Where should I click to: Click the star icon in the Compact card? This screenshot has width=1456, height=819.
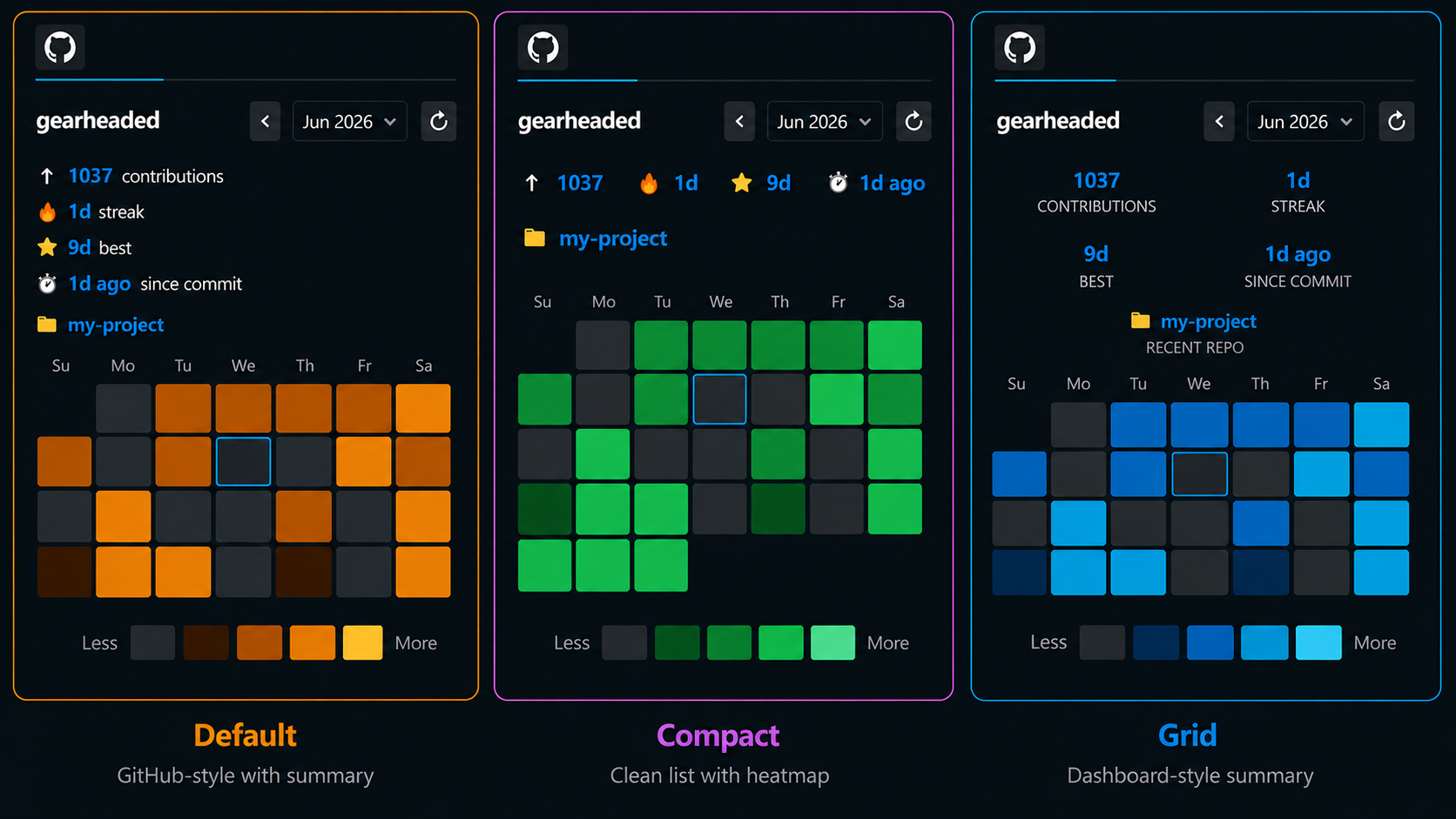(742, 183)
